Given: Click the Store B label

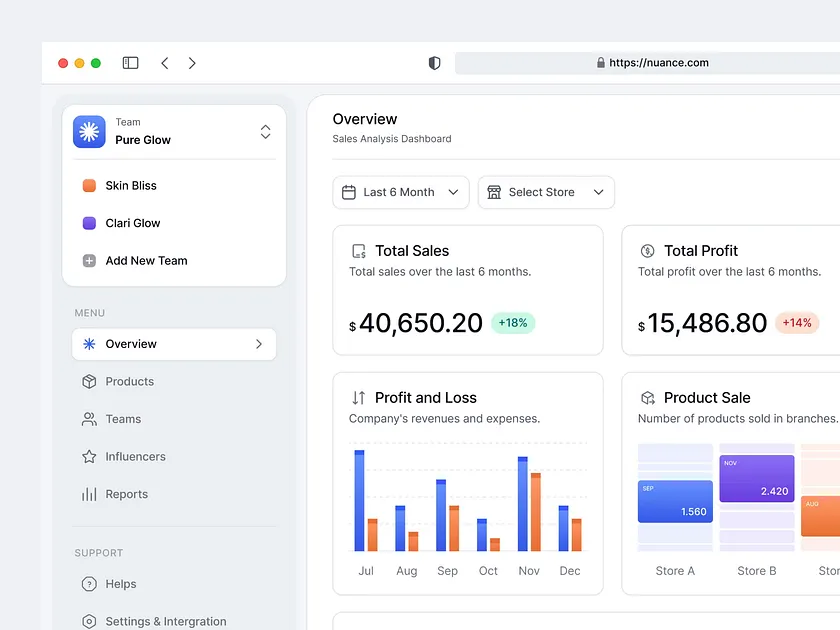Looking at the screenshot, I should pos(756,571).
